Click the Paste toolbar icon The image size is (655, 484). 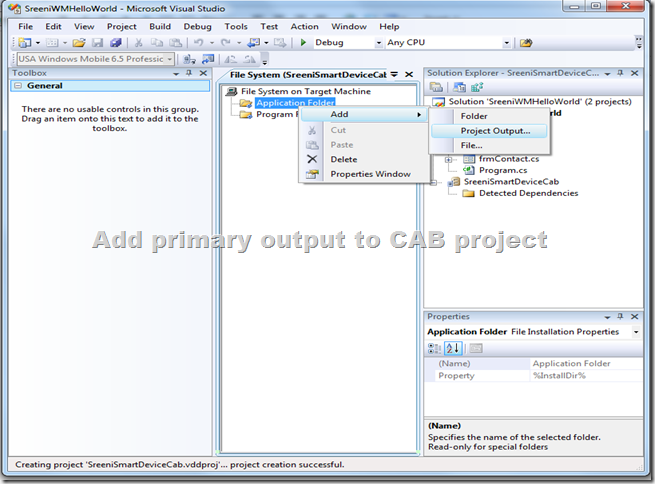(175, 43)
